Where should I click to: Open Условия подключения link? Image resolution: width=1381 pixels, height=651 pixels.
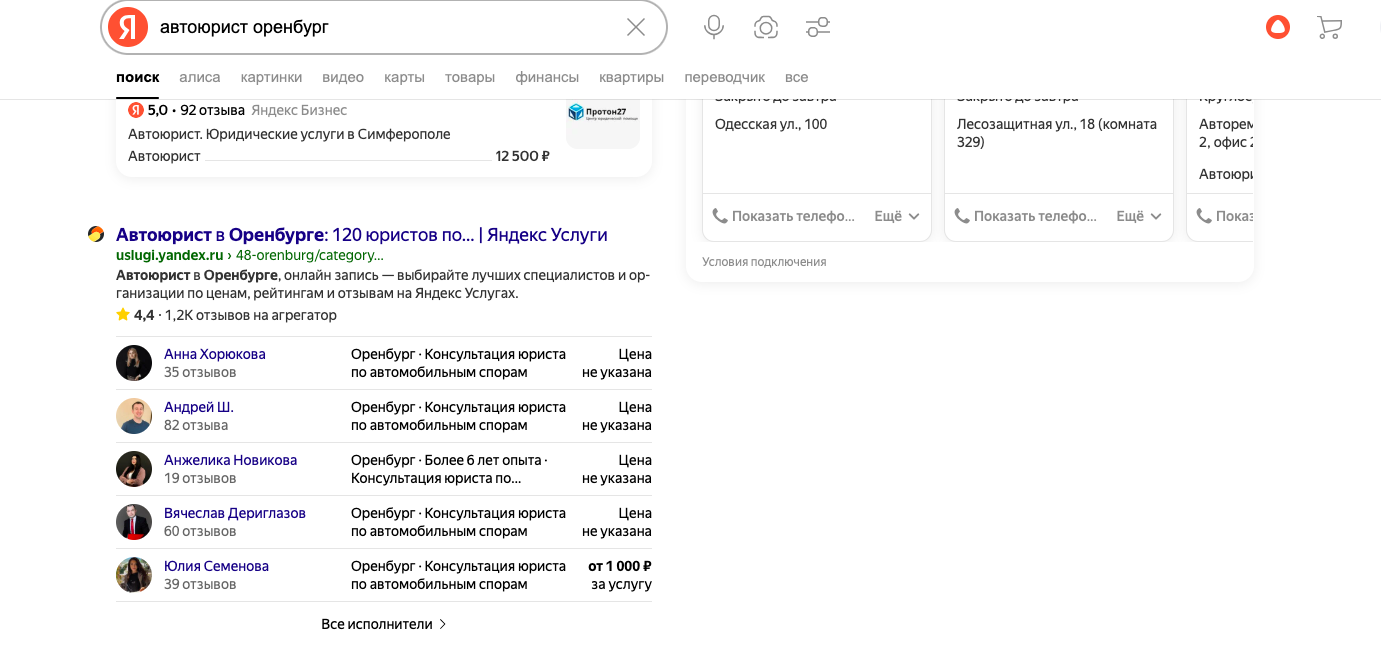764,262
